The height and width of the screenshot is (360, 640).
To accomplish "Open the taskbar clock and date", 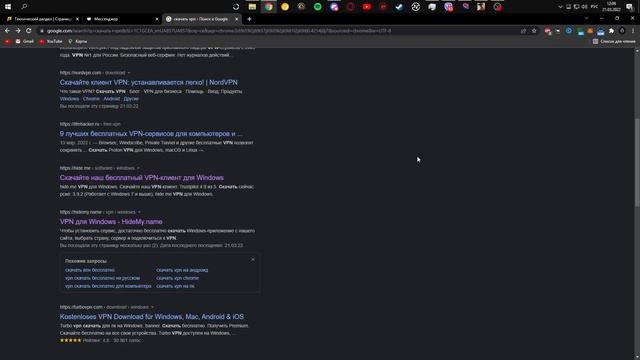I will tap(611, 7).
